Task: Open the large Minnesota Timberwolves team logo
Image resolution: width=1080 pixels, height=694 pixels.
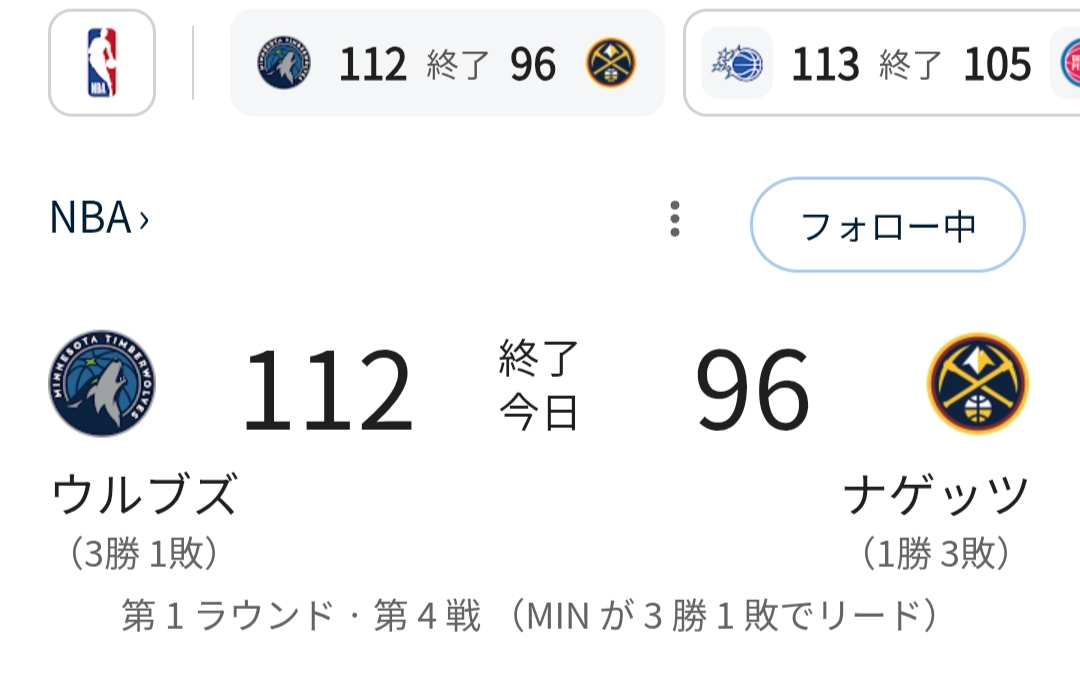Action: pos(101,383)
